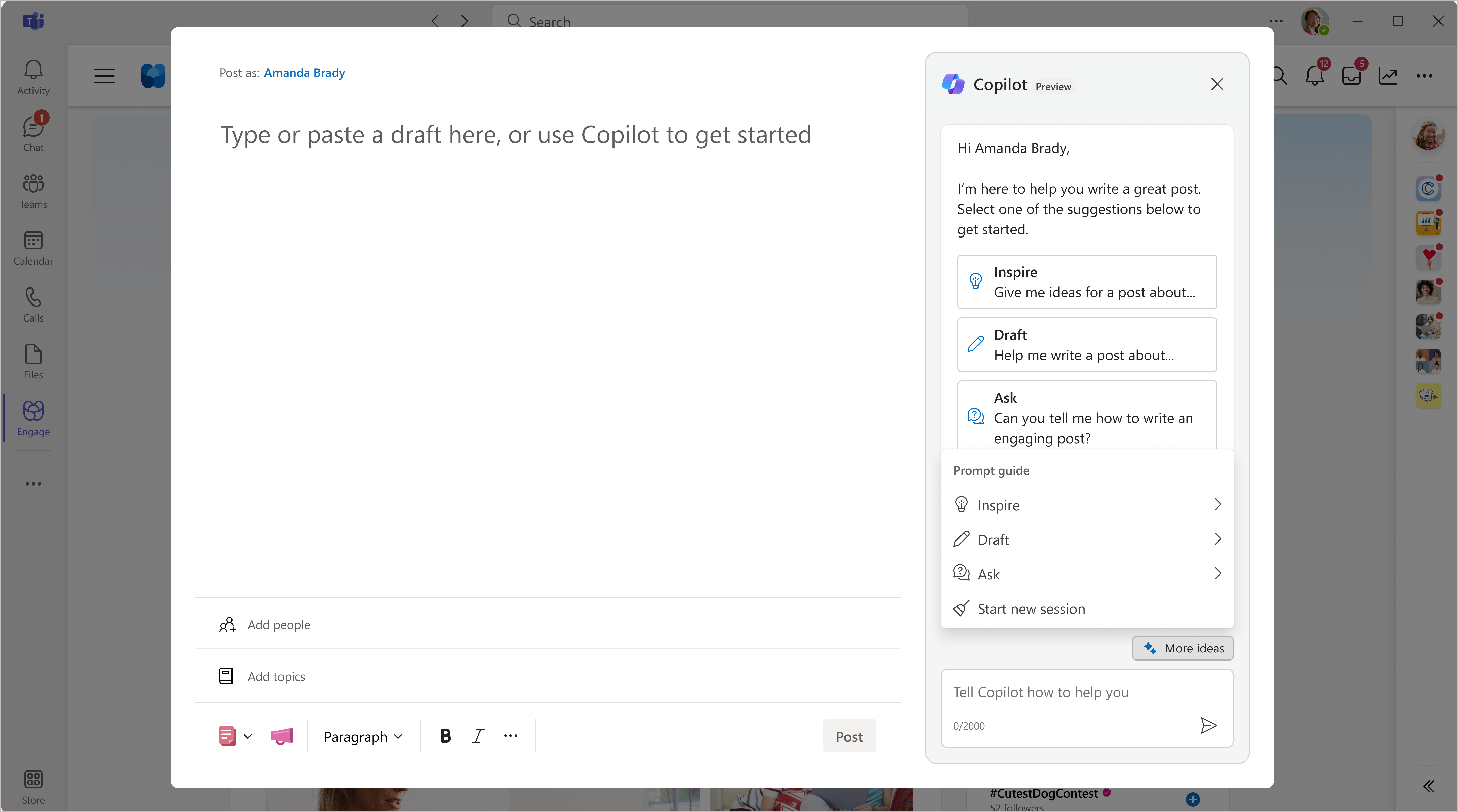1458x812 pixels.
Task: Click Add topics field
Action: coord(276,675)
